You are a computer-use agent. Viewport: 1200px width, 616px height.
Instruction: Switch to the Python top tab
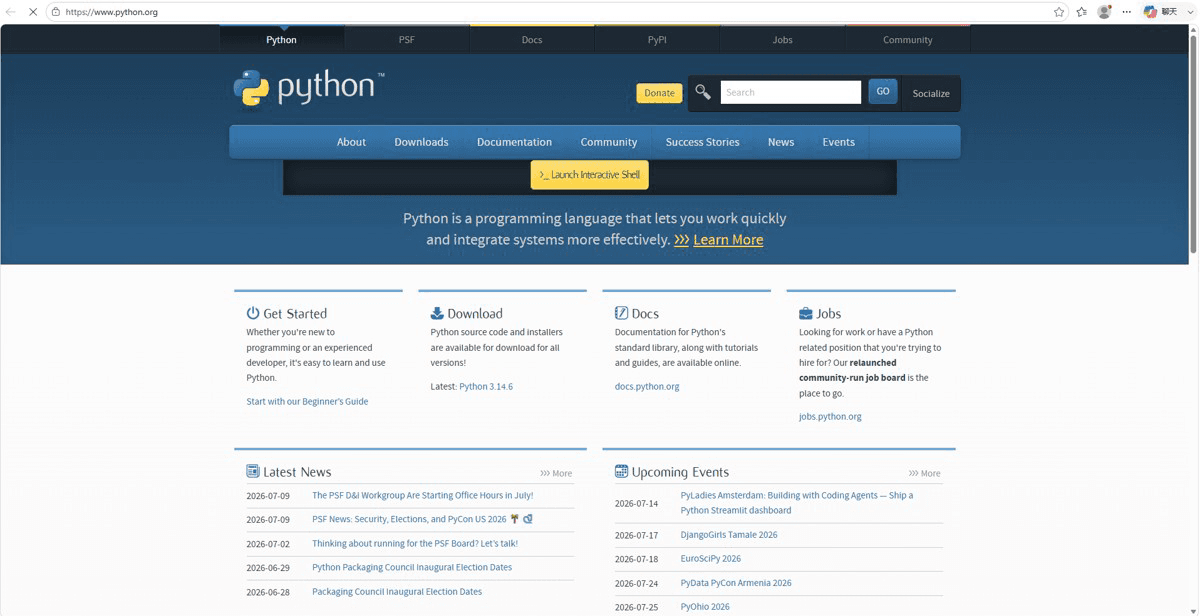click(x=281, y=40)
